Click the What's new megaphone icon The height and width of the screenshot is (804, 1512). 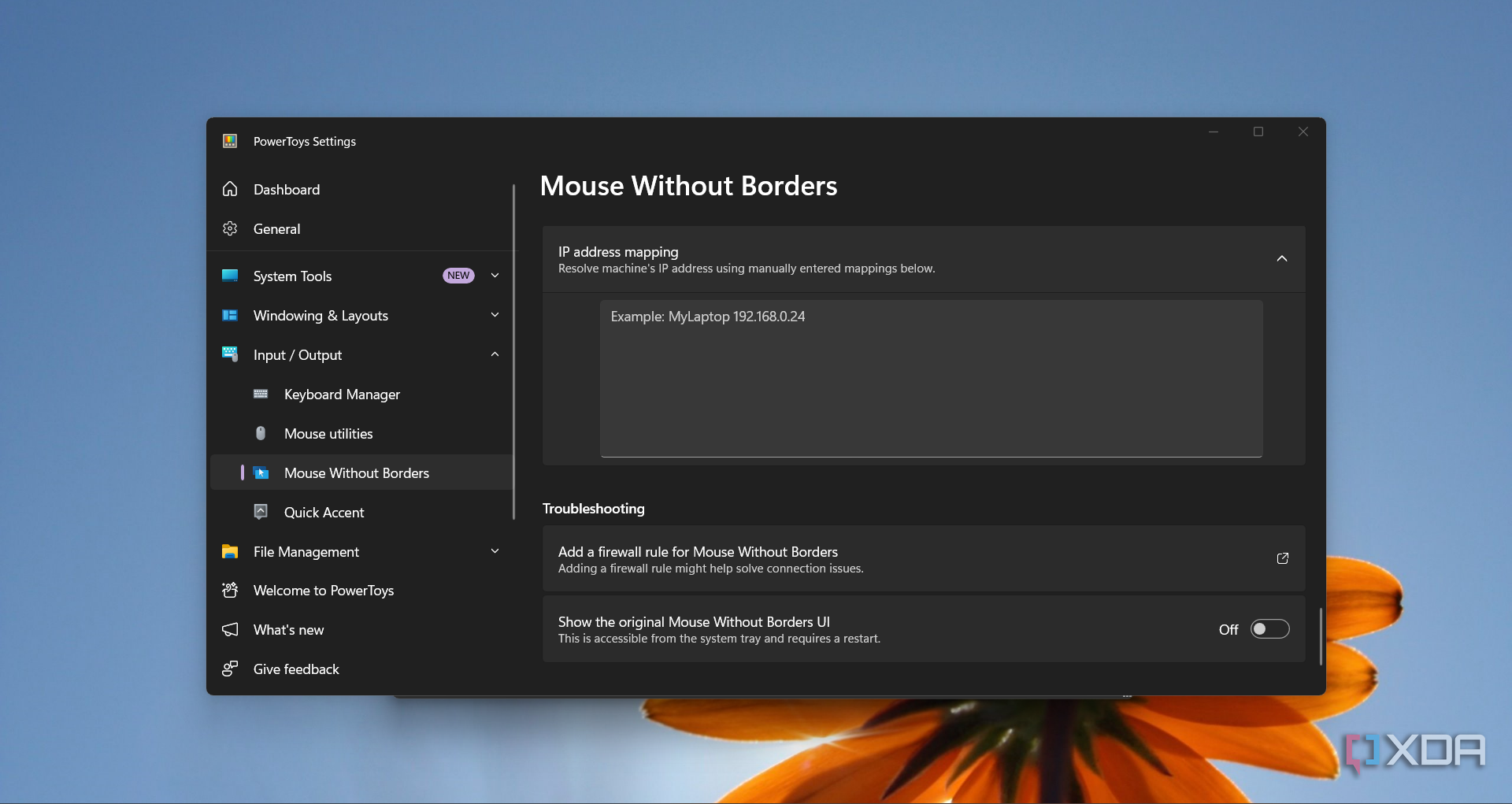pyautogui.click(x=230, y=629)
